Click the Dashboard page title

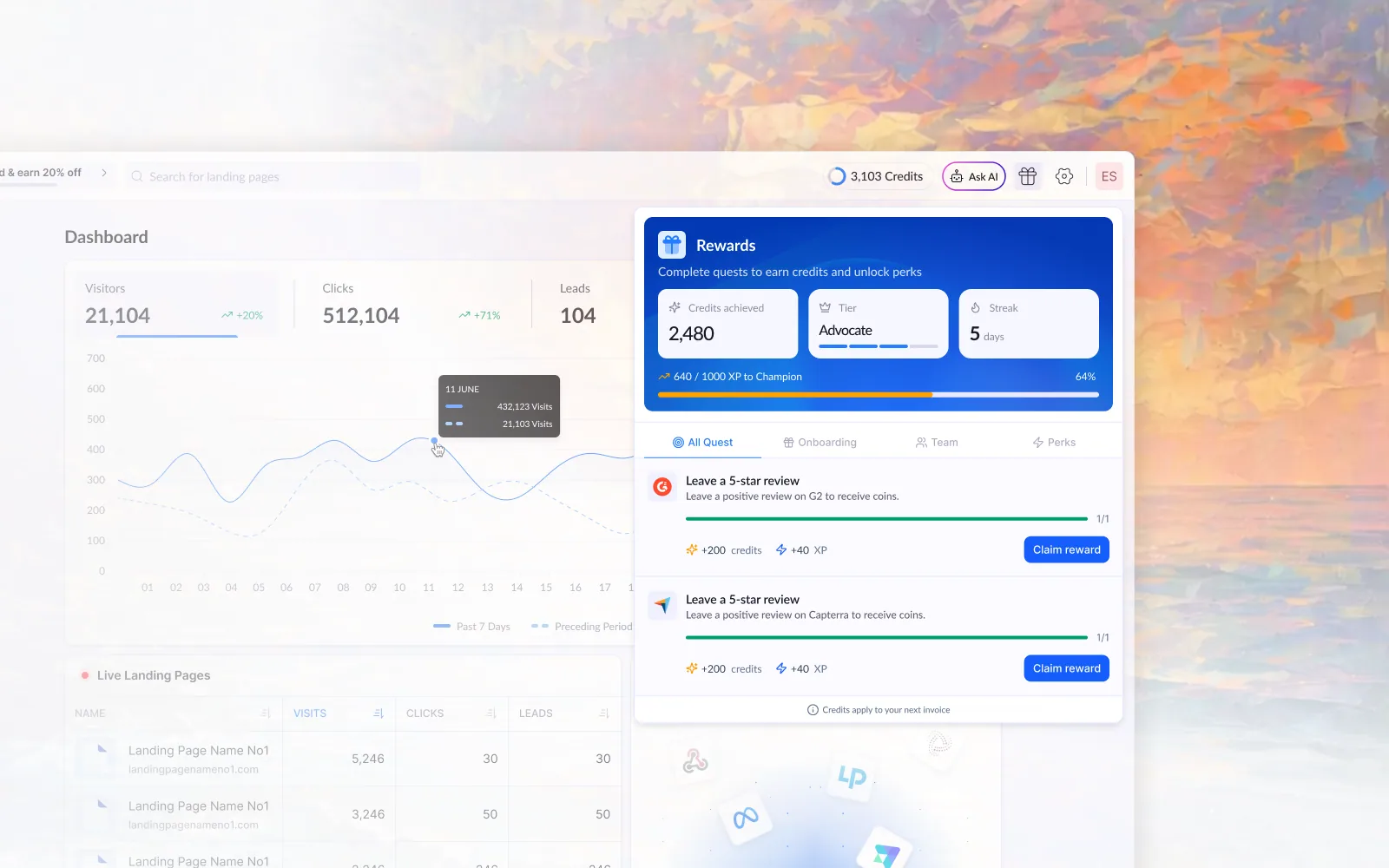(106, 237)
